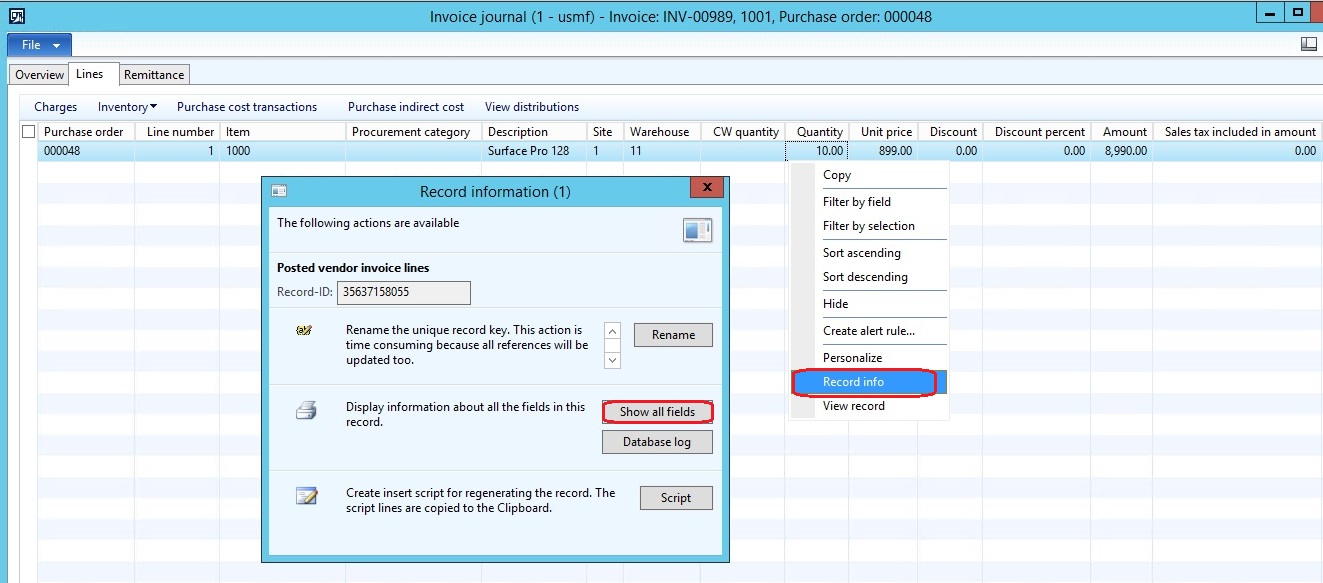Click the Record-ID input field
This screenshot has height=583, width=1323.
(405, 292)
